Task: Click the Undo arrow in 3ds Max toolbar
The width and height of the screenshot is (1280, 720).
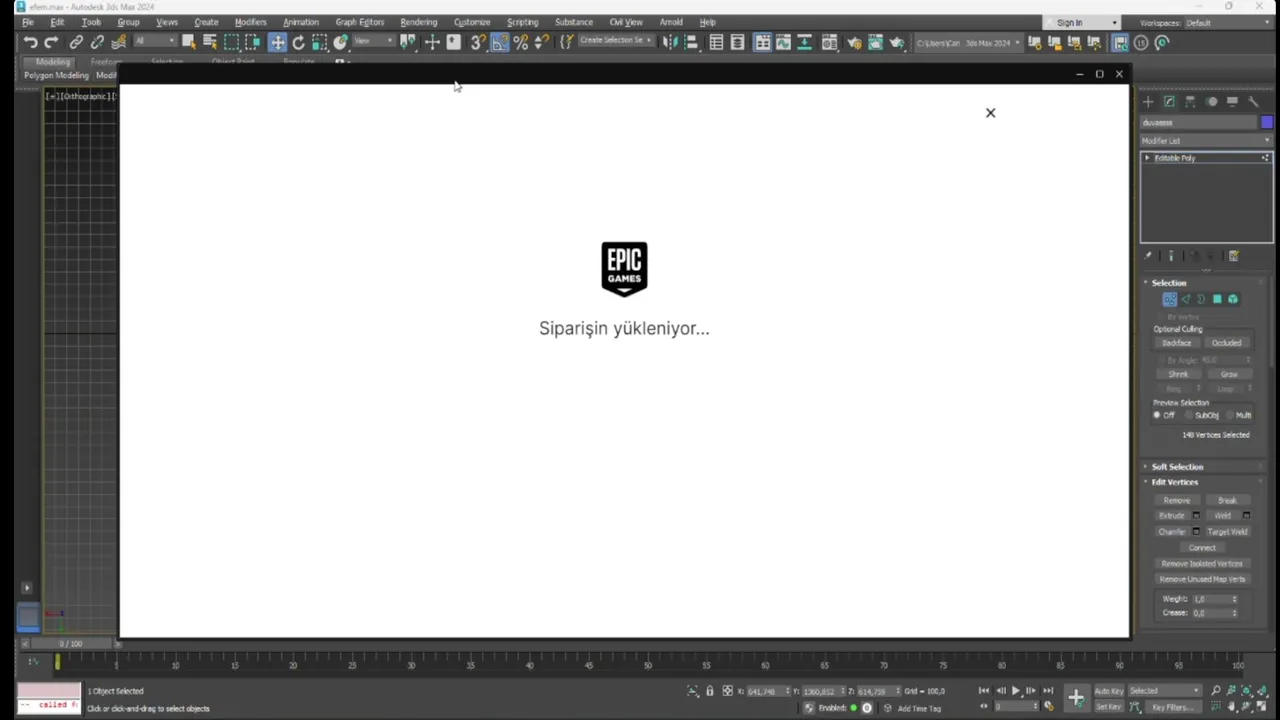Action: pyautogui.click(x=30, y=42)
